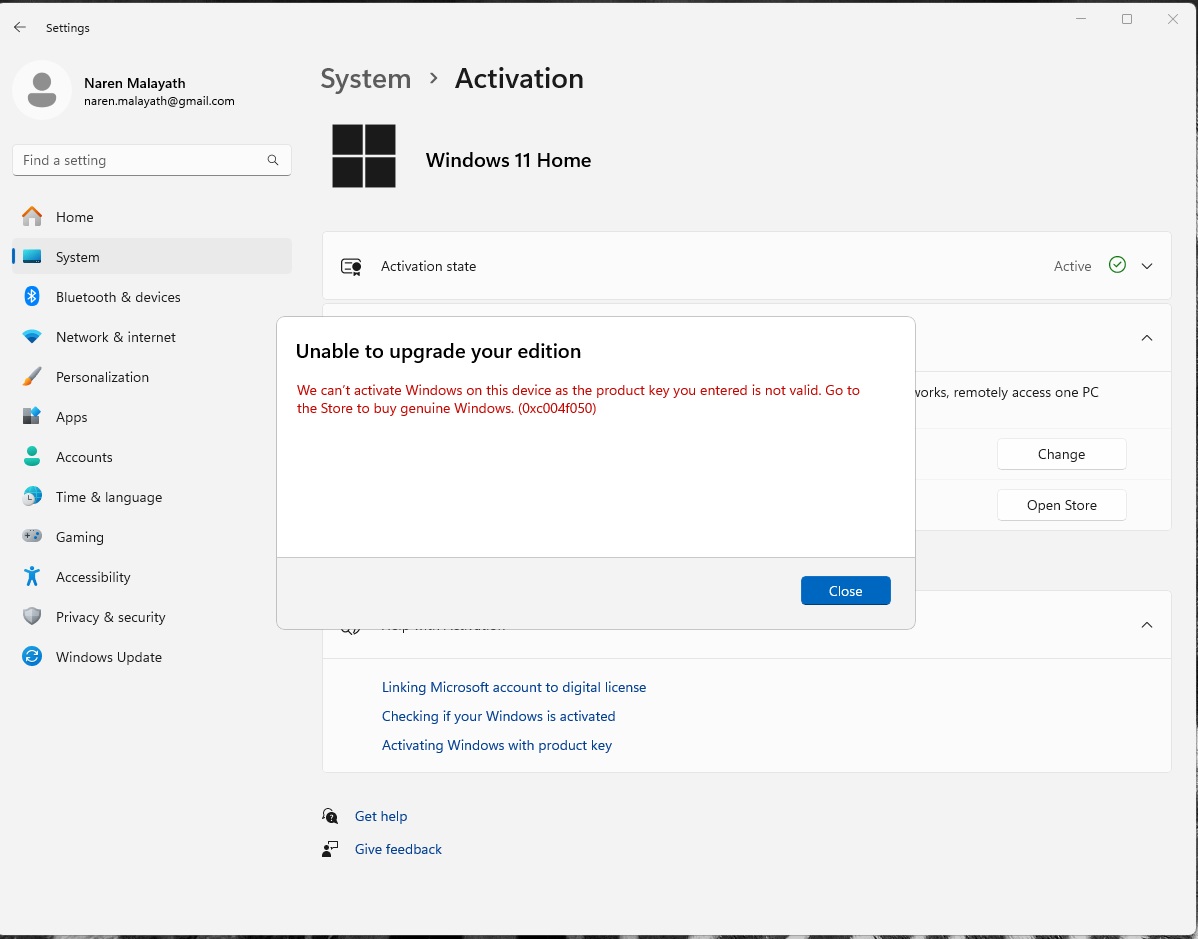Screen dimensions: 1198x939
Task: Click the red error message text
Action: (x=578, y=399)
